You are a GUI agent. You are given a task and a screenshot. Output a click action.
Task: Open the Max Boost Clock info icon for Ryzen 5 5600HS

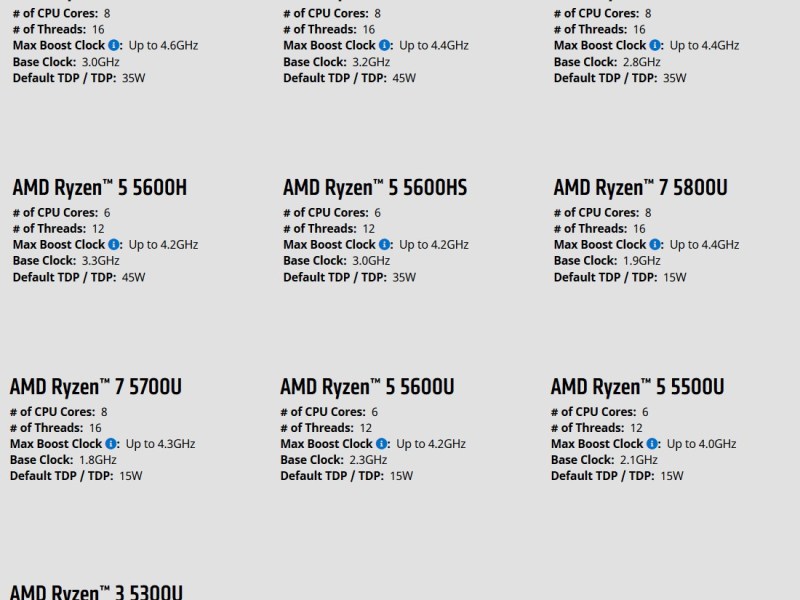point(384,245)
